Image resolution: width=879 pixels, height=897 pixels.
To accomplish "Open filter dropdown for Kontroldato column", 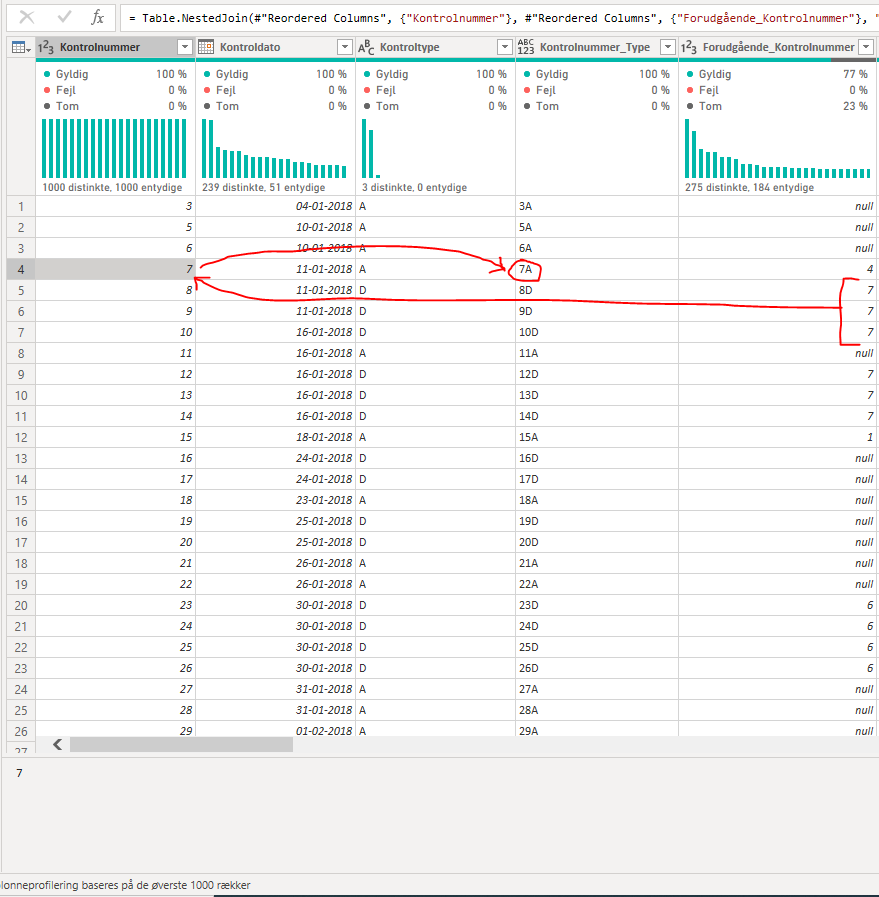I will (345, 47).
